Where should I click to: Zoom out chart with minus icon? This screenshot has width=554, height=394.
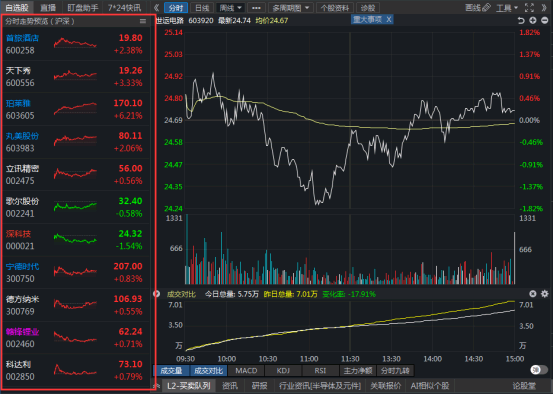coord(545,20)
